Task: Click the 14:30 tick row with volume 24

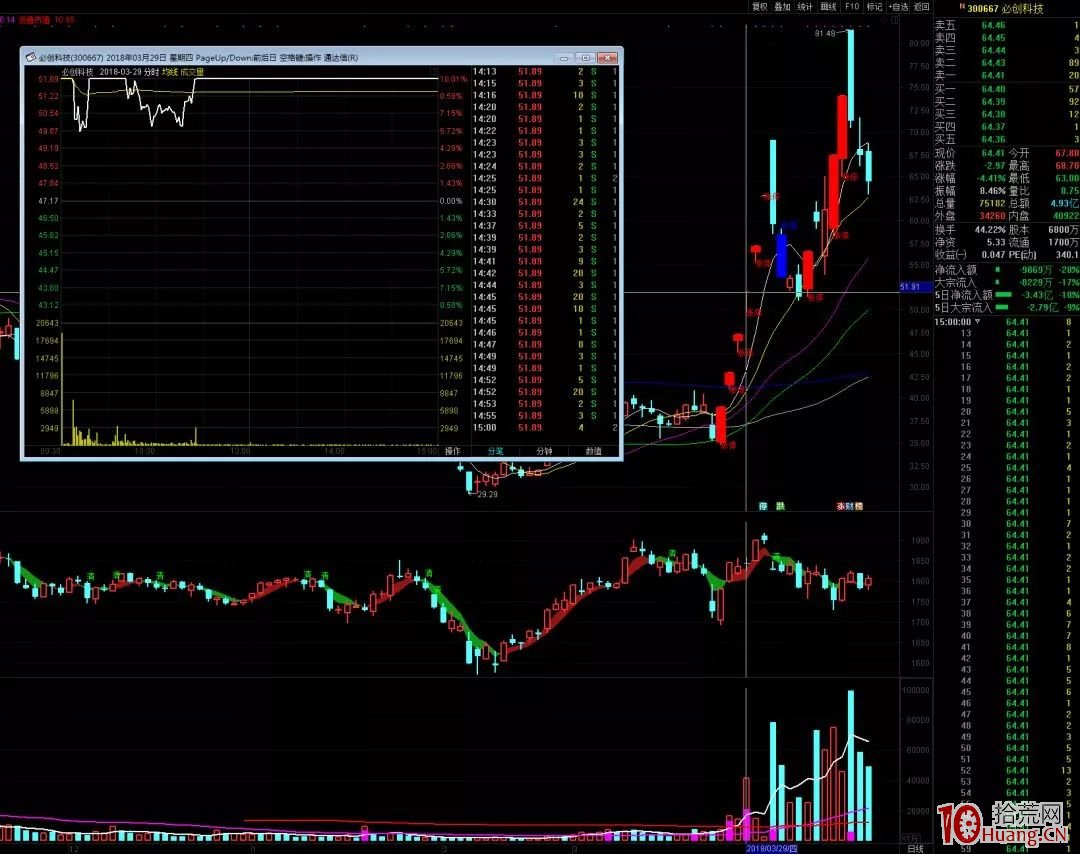Action: [x=545, y=202]
